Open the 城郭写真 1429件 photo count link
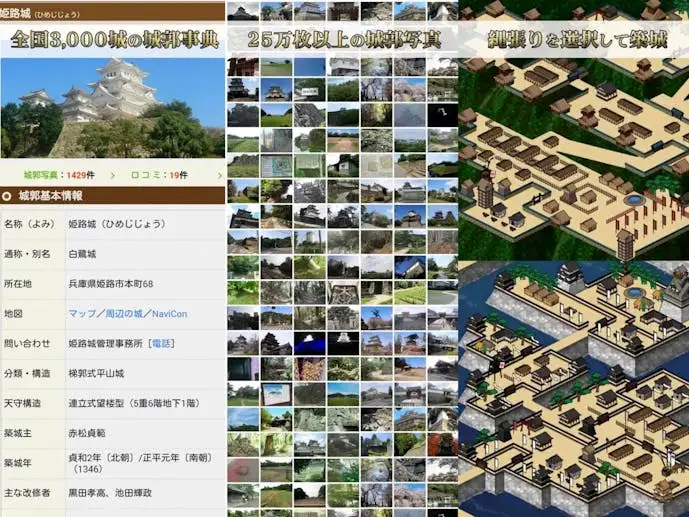 [x=59, y=175]
